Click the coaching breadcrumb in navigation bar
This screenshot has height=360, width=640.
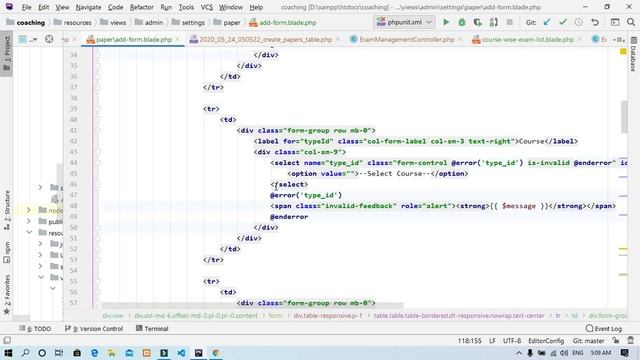[26, 22]
